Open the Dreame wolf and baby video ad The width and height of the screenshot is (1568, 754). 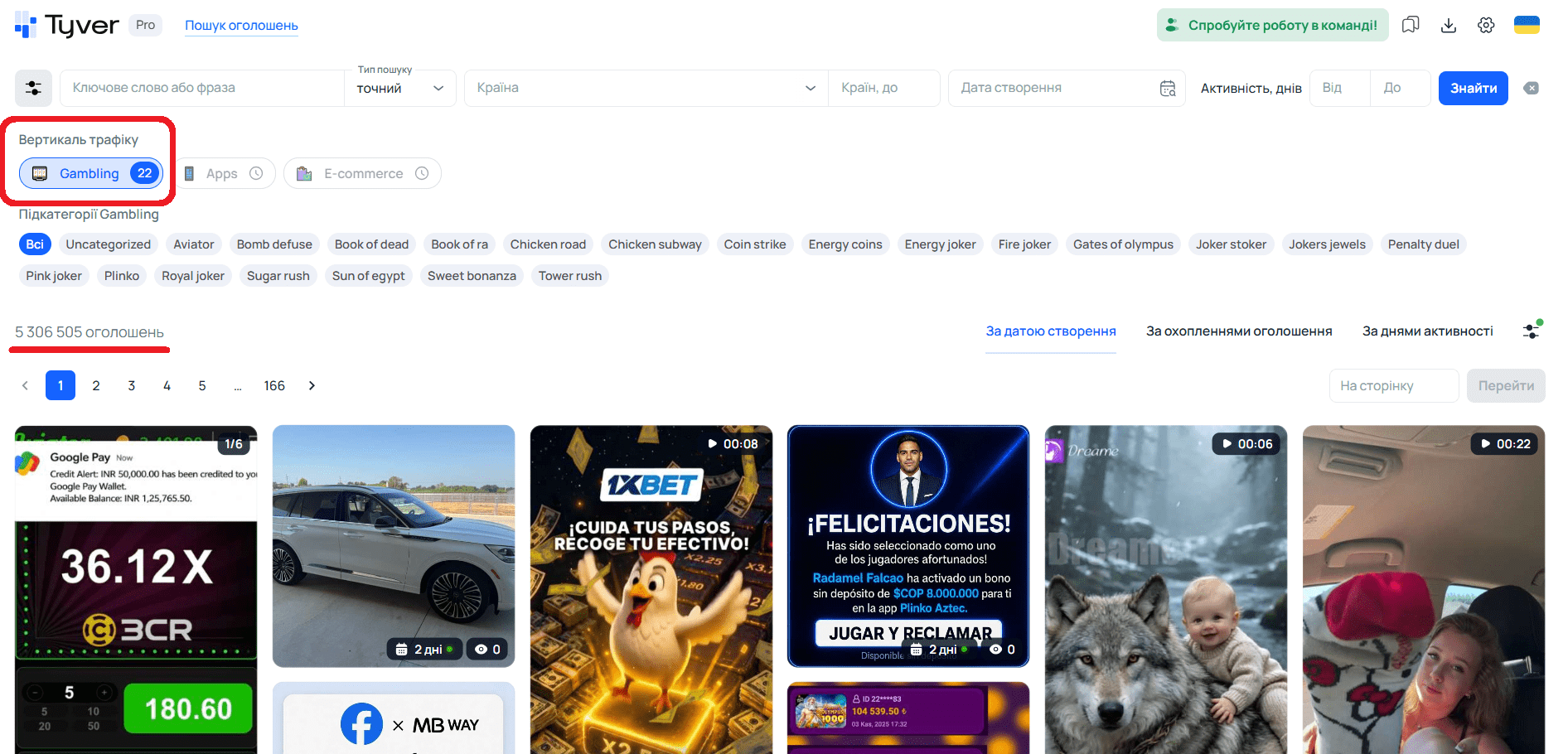click(x=1166, y=590)
